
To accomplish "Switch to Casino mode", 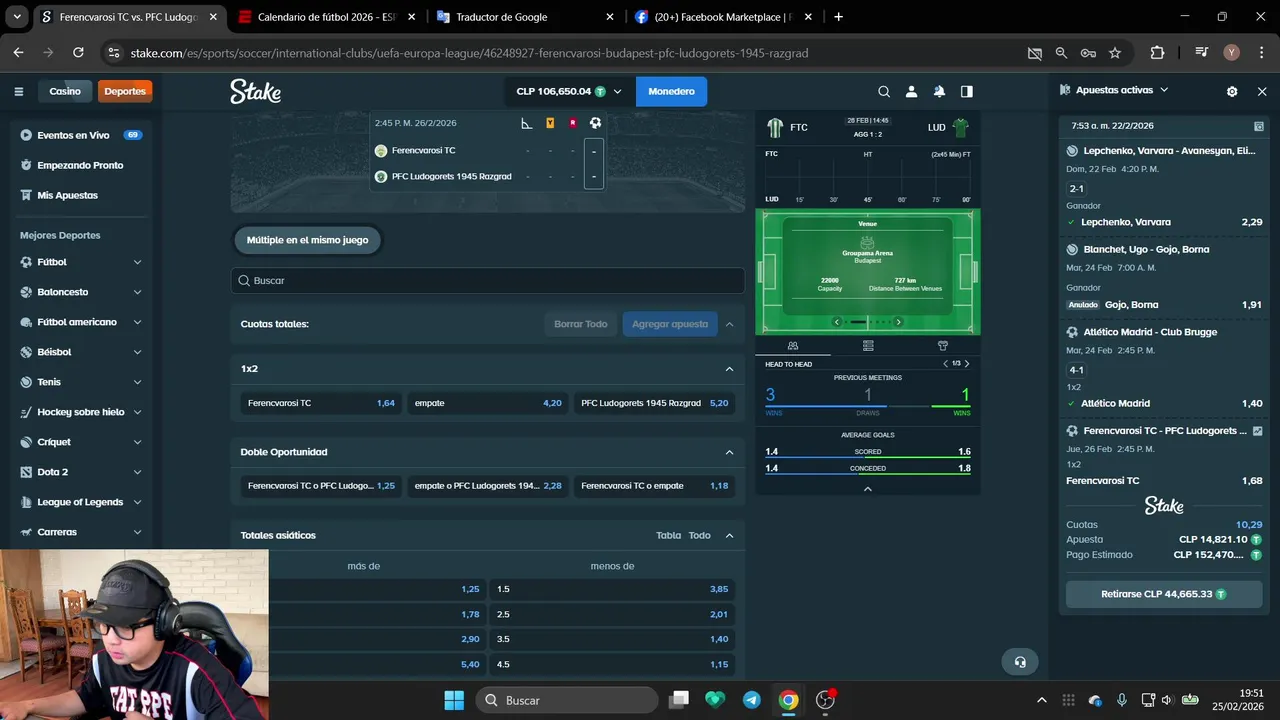I will pyautogui.click(x=65, y=91).
